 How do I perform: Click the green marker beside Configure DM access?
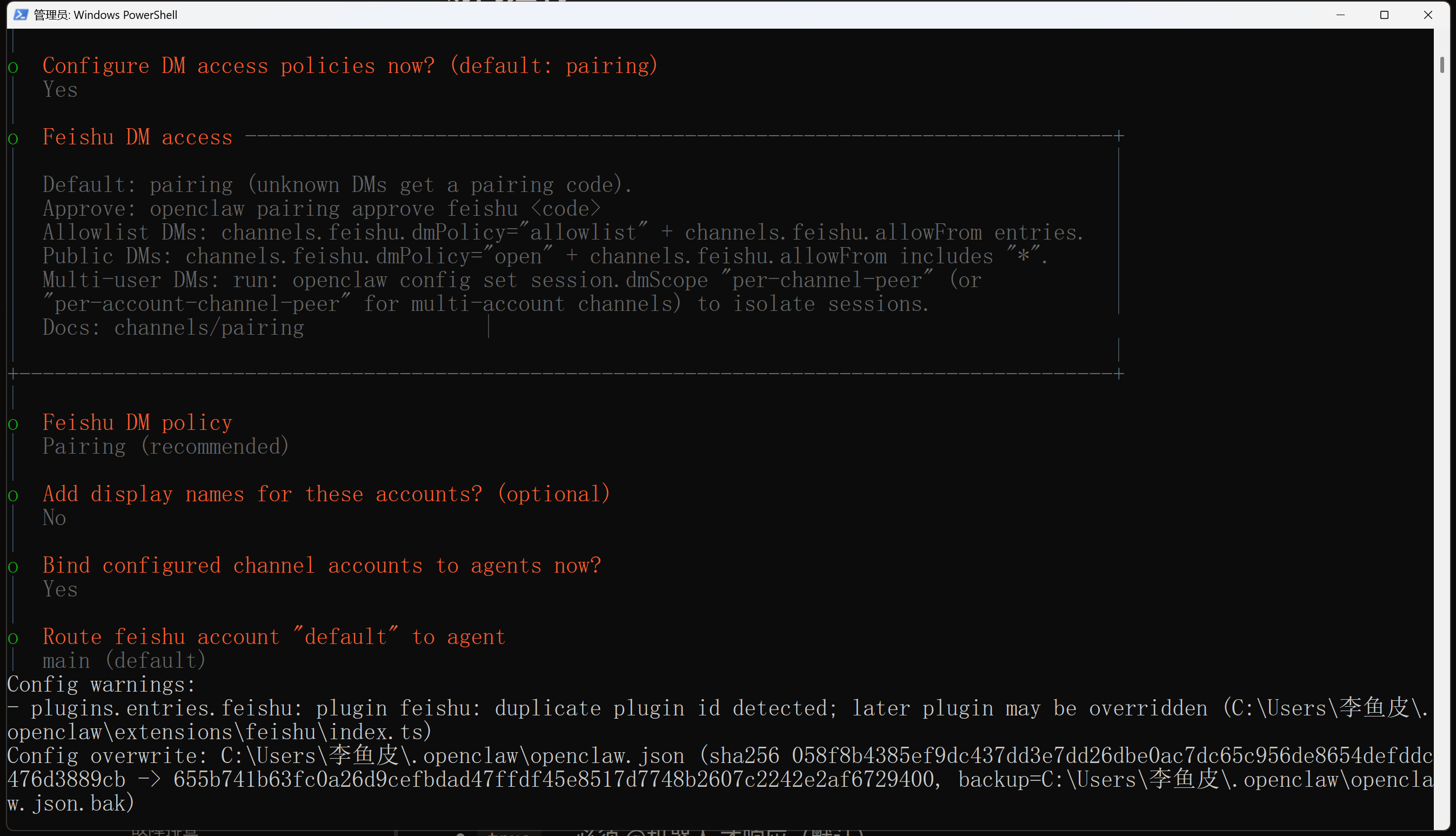[x=13, y=67]
